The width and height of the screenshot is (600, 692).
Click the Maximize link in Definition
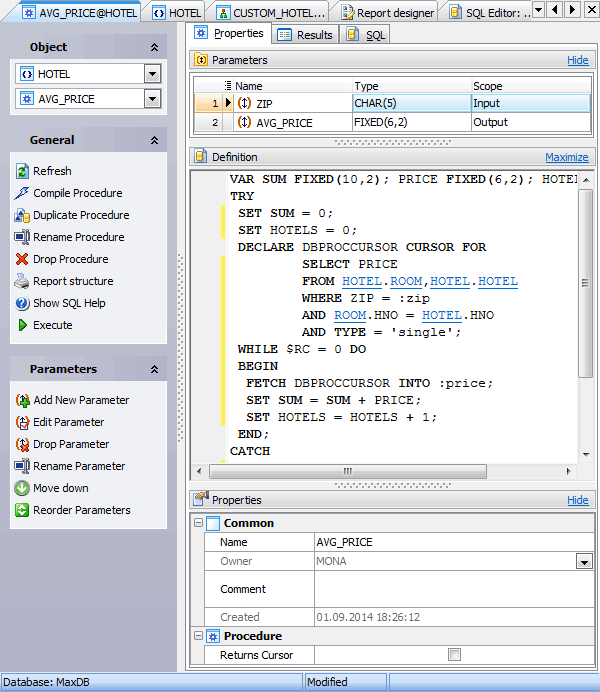click(x=566, y=157)
